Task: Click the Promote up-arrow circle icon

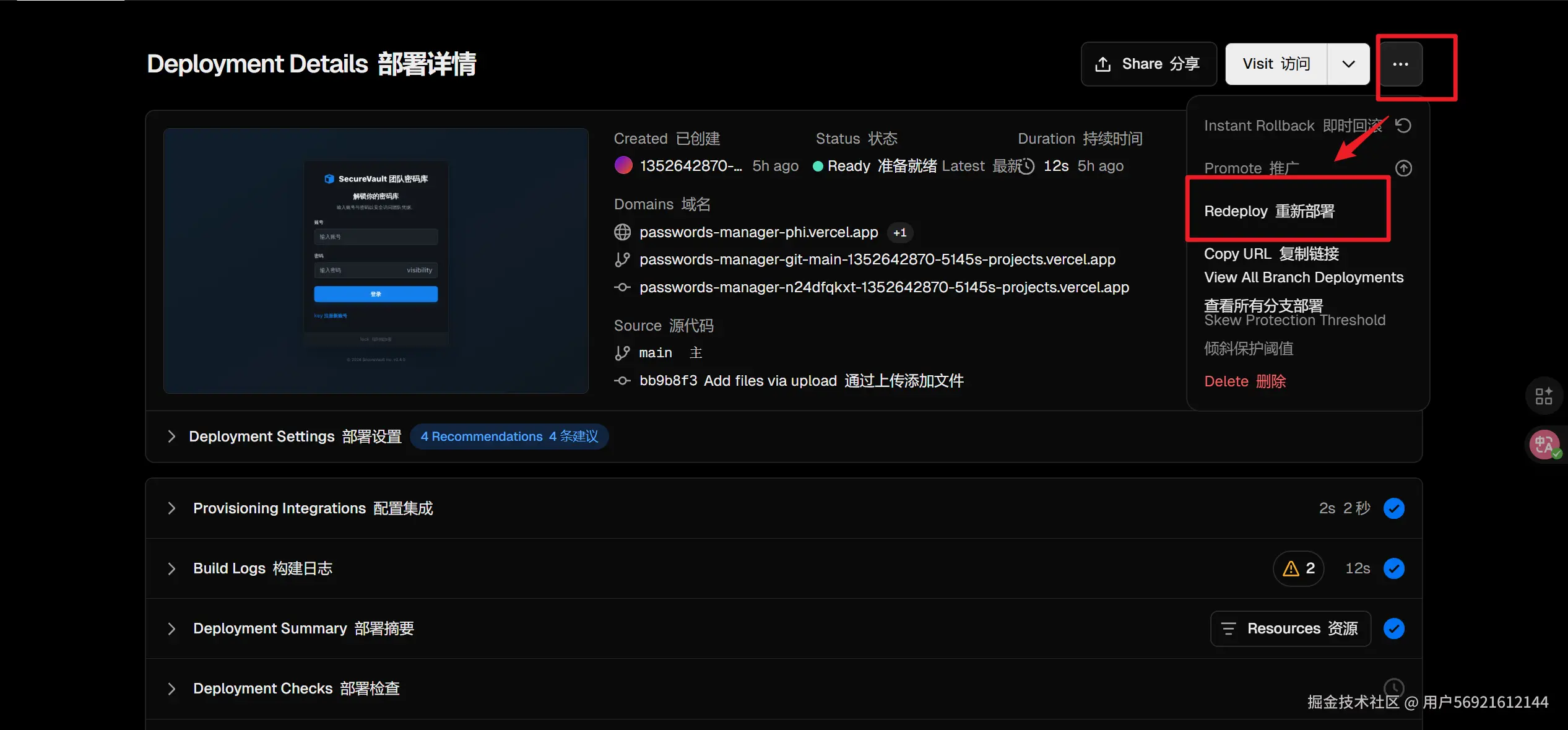Action: coord(1403,168)
